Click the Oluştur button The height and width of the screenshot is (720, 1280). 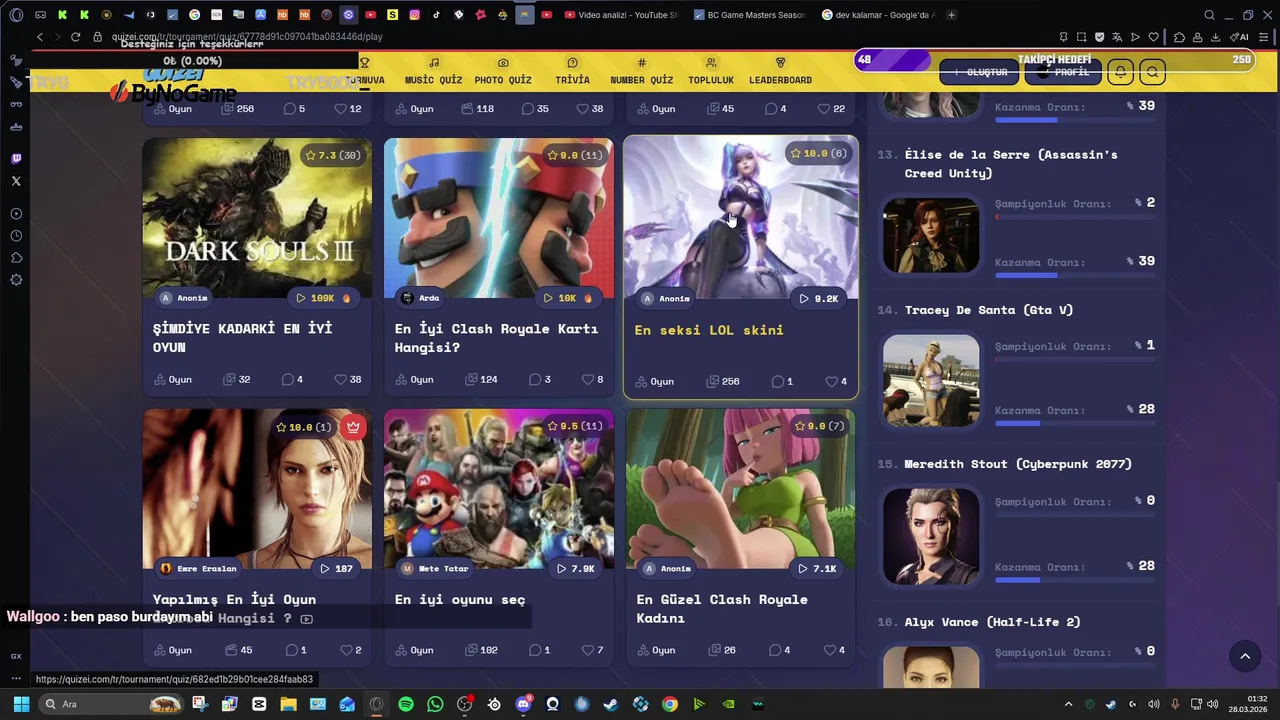pyautogui.click(x=979, y=72)
